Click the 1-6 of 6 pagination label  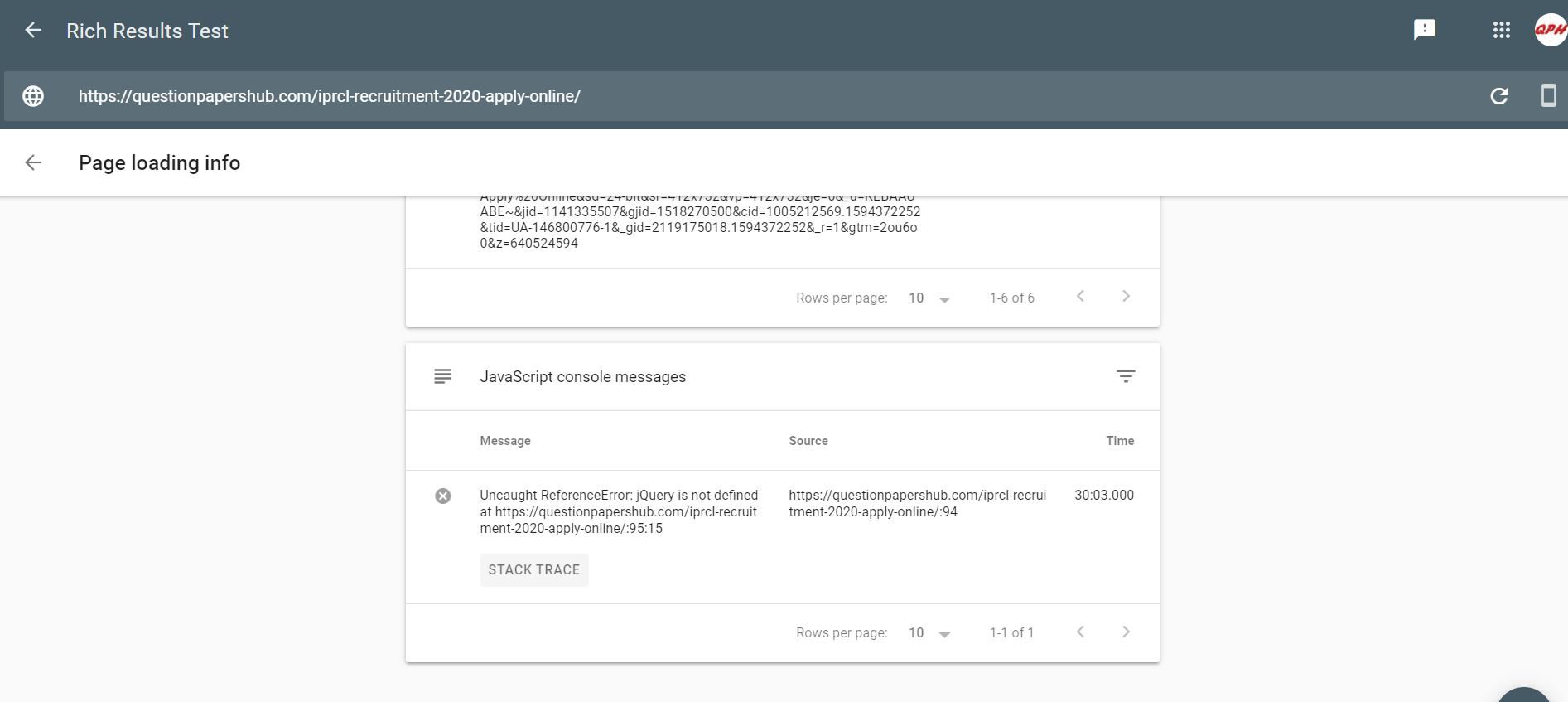coord(1011,298)
